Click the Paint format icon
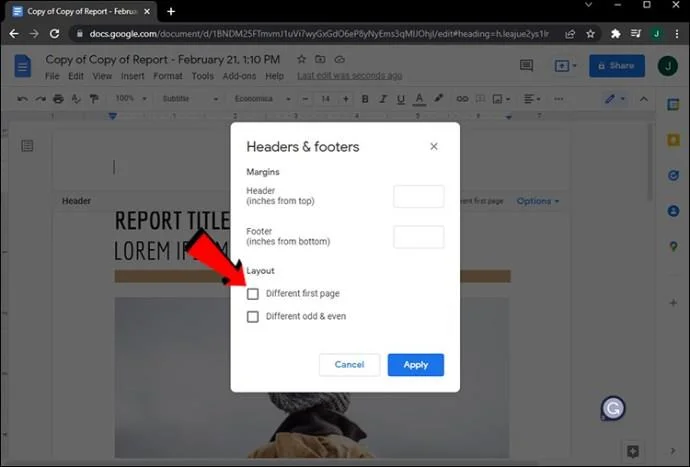 [x=94, y=99]
